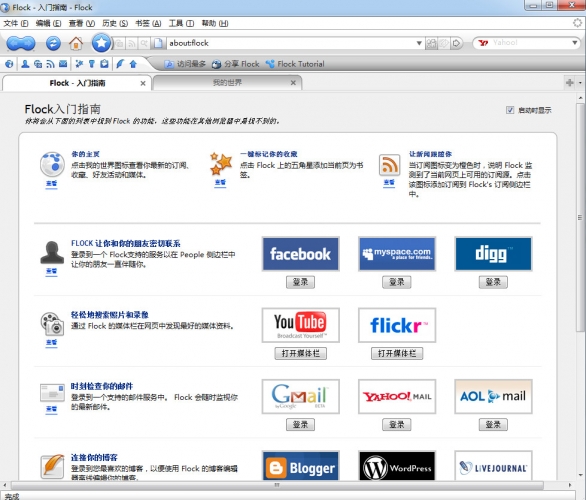Screen dimensions: 586x500
Task: Open My World via the globe toolbar icon
Action: point(9,64)
